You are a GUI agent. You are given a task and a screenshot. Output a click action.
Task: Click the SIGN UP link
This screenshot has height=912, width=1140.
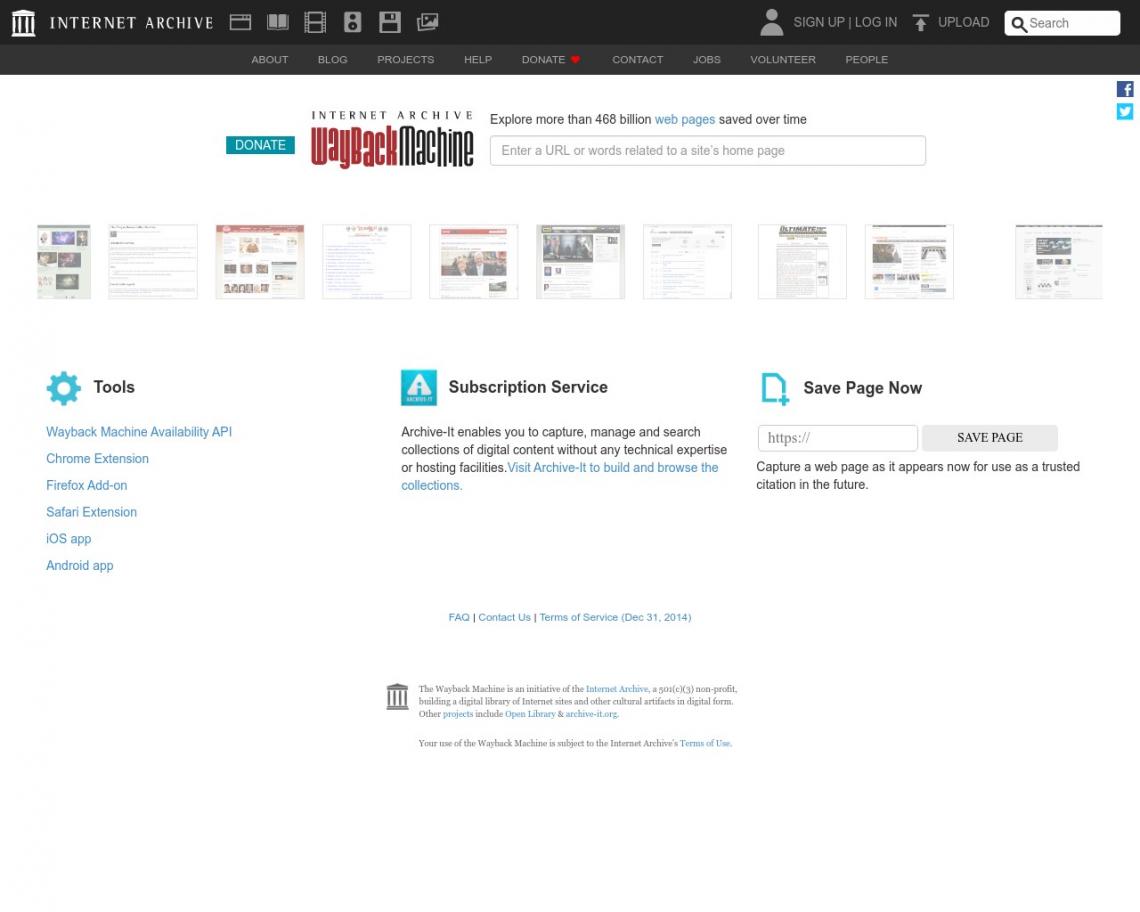[819, 23]
